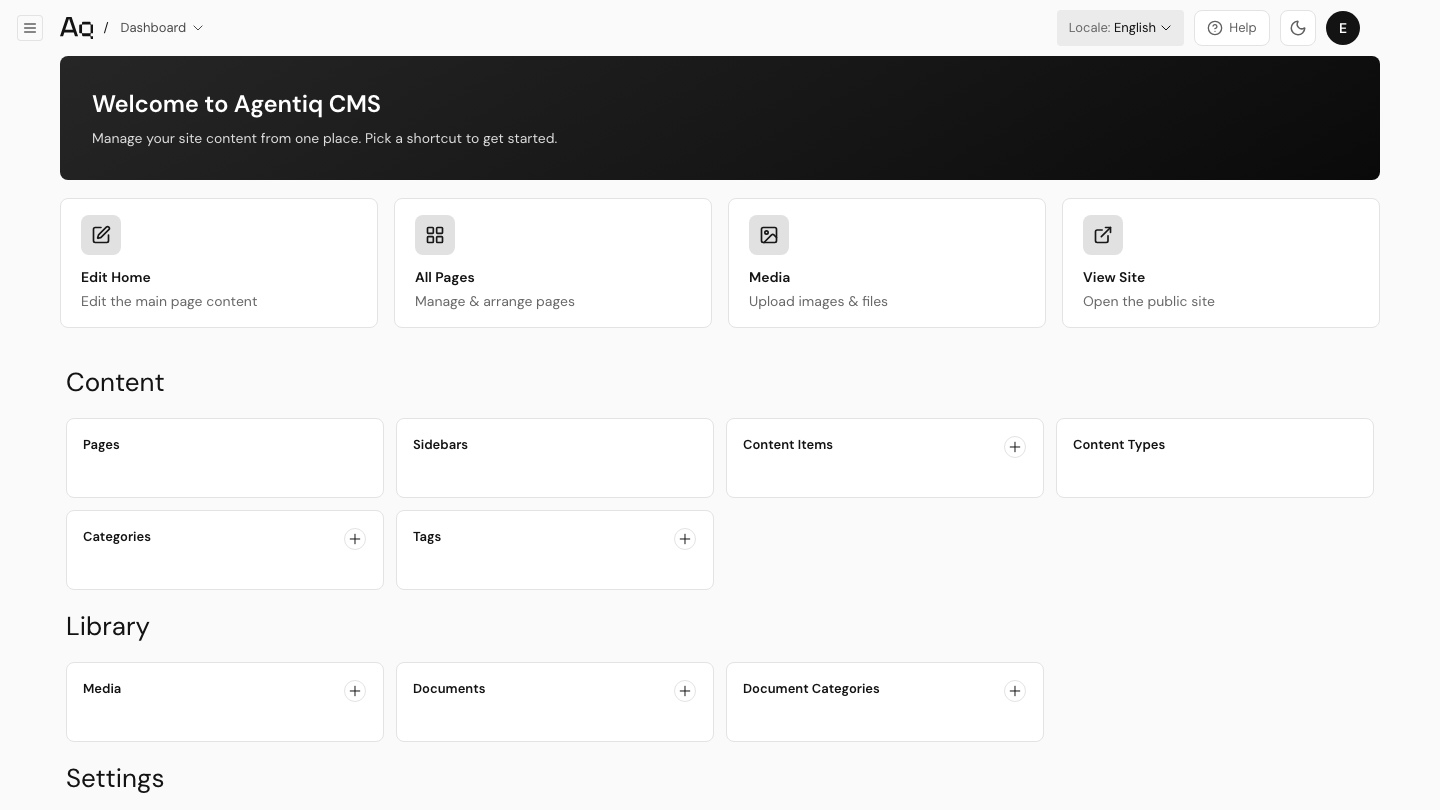This screenshot has width=1440, height=810.
Task: Open the Sidebars card
Action: (x=555, y=458)
